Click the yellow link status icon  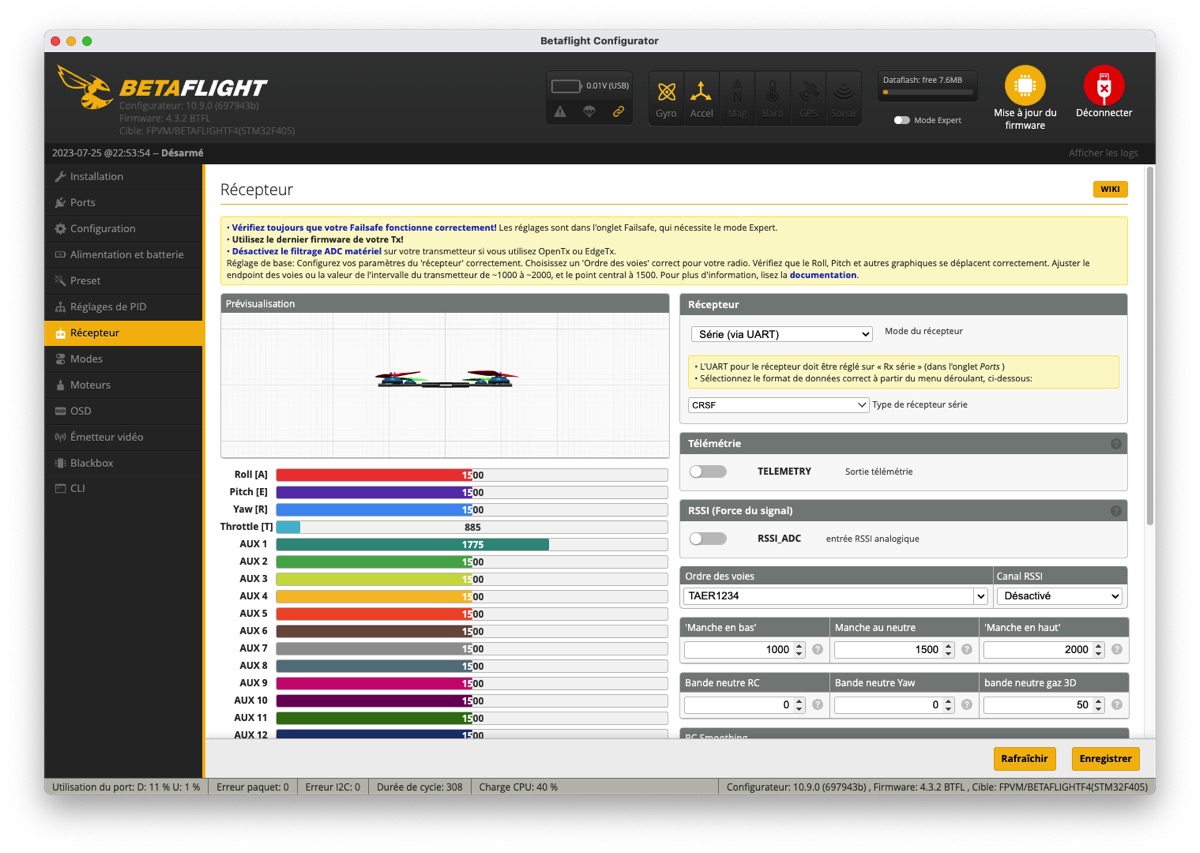tap(618, 112)
